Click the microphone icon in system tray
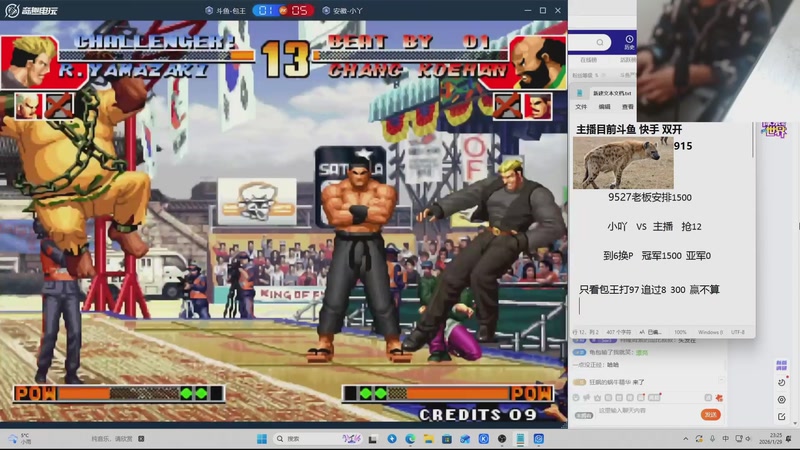 click(x=712, y=439)
